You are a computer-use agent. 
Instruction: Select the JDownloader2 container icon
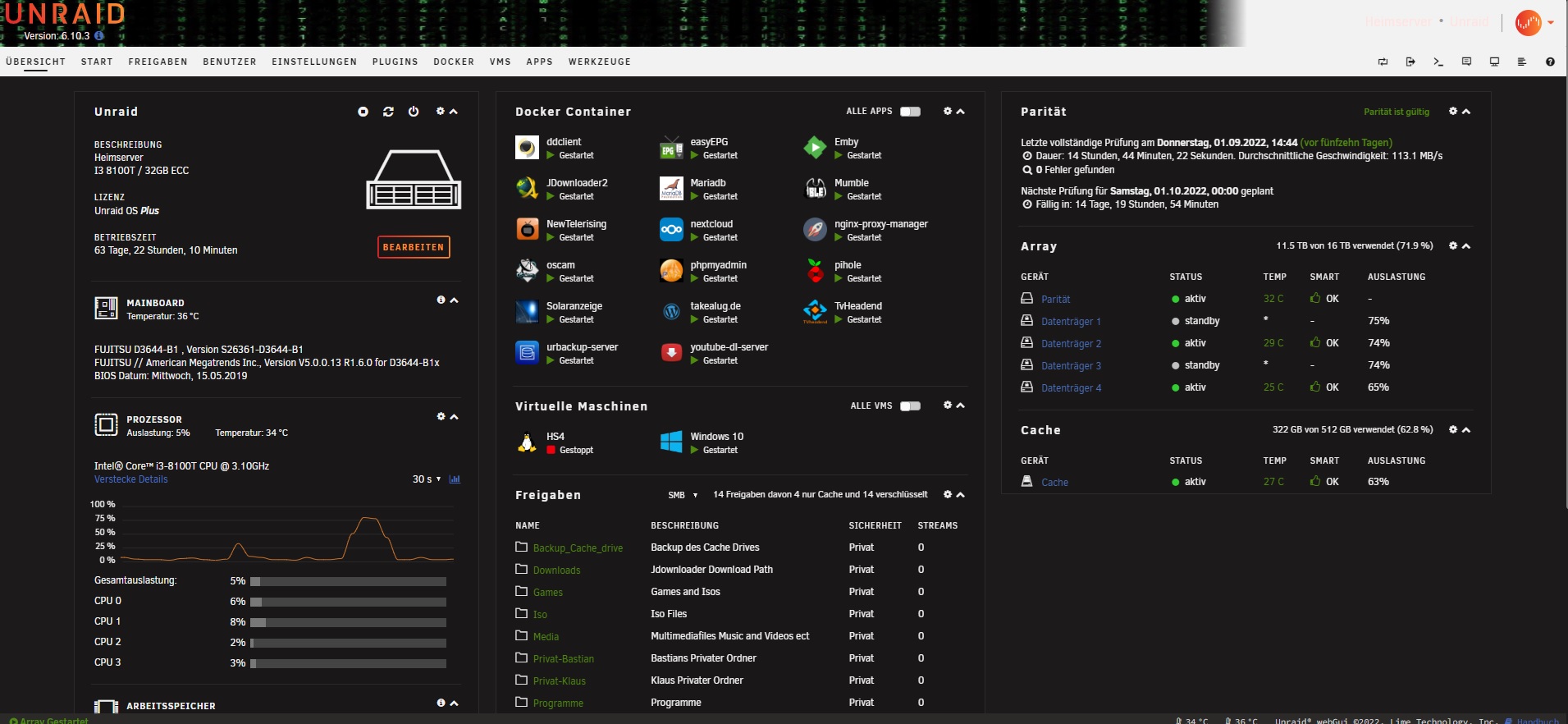(527, 189)
